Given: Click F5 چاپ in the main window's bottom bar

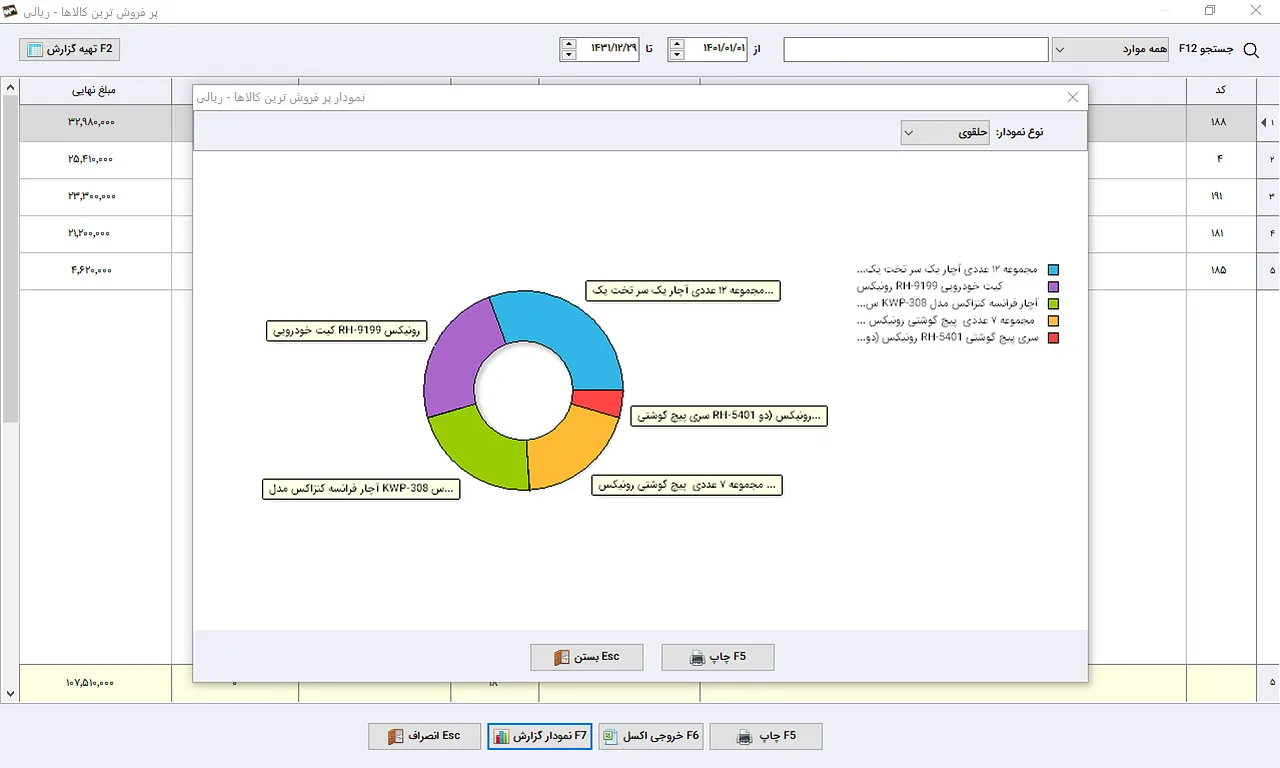Looking at the screenshot, I should 766,736.
